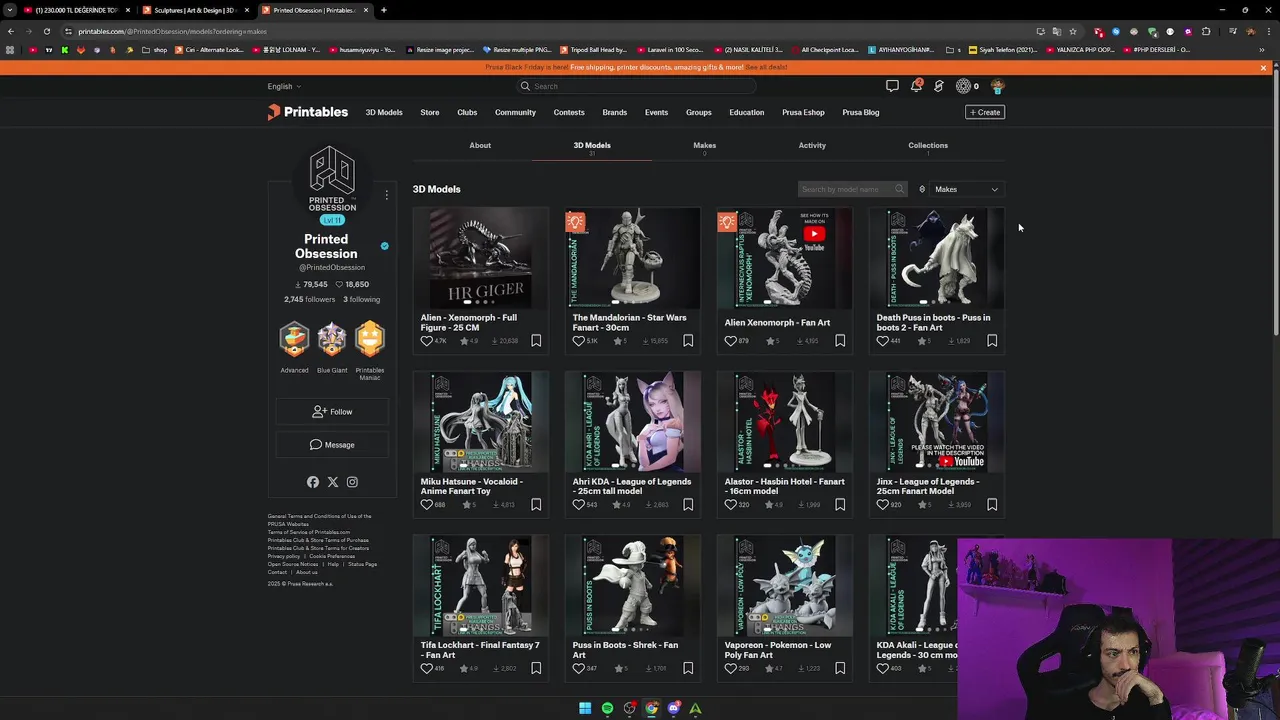
Task: Open the 3 following link
Action: pos(361,299)
